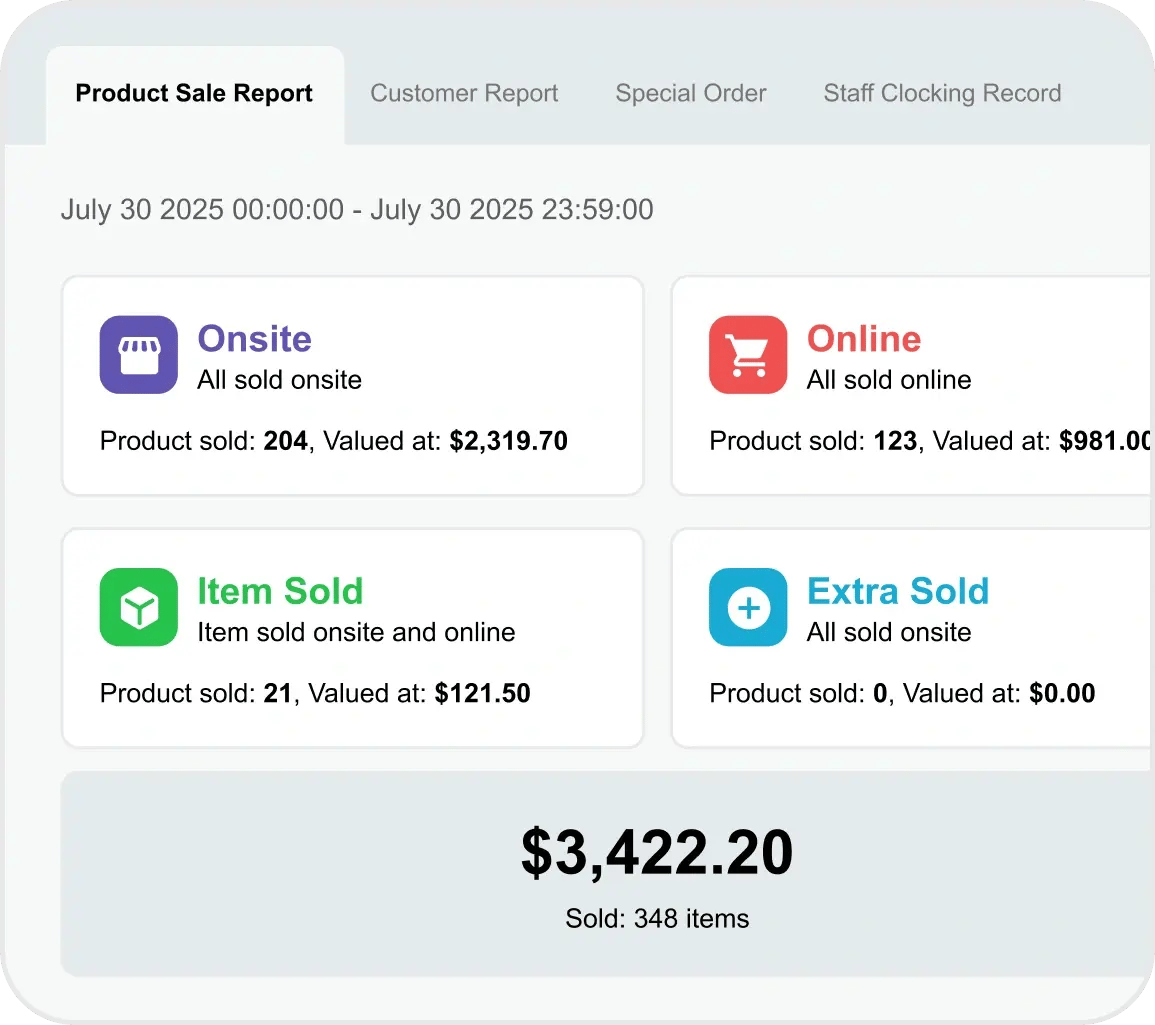Click the $3,422.20 total amount
The height and width of the screenshot is (1025, 1155).
click(x=657, y=854)
